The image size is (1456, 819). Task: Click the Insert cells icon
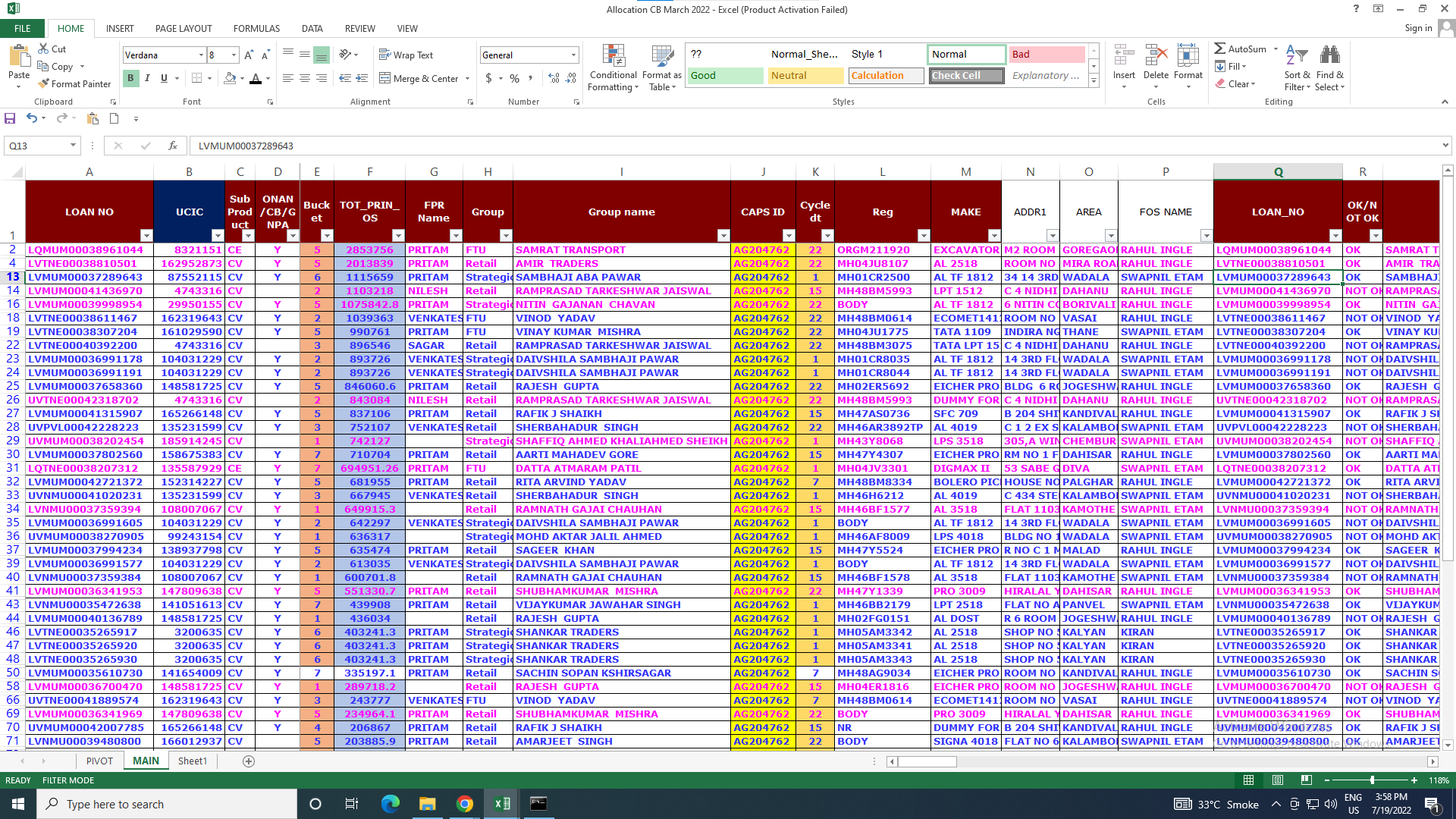1123,56
